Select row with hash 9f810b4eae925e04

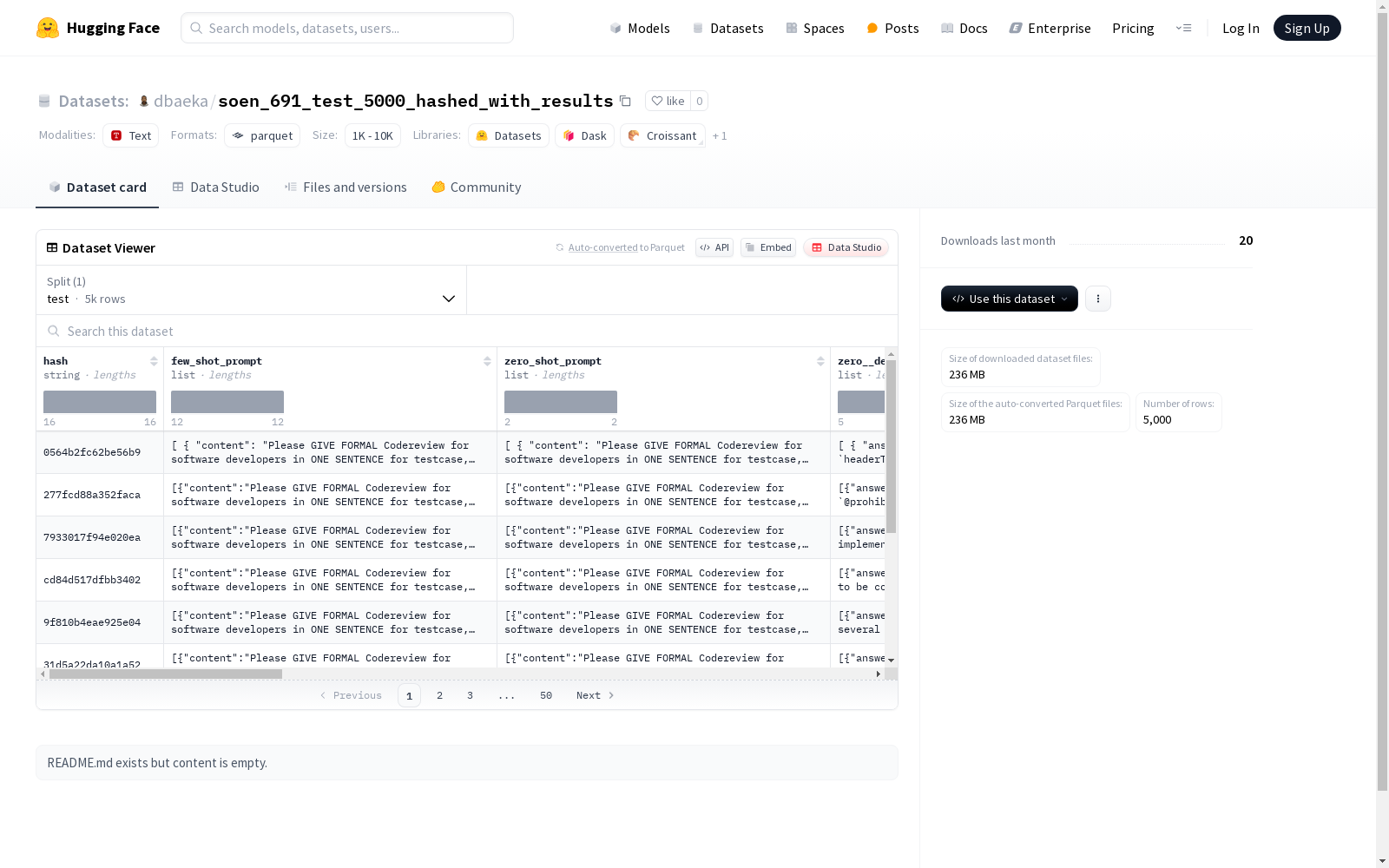pos(461,622)
